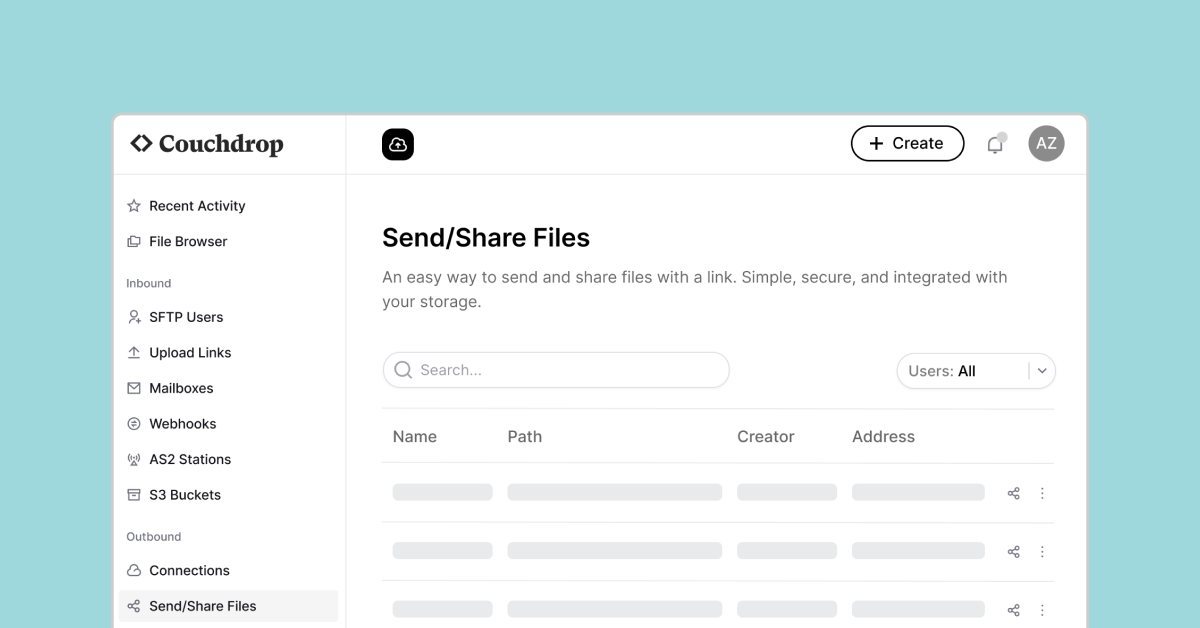The width and height of the screenshot is (1200, 628).
Task: Click the Webhooks icon in the sidebar
Action: click(x=134, y=424)
